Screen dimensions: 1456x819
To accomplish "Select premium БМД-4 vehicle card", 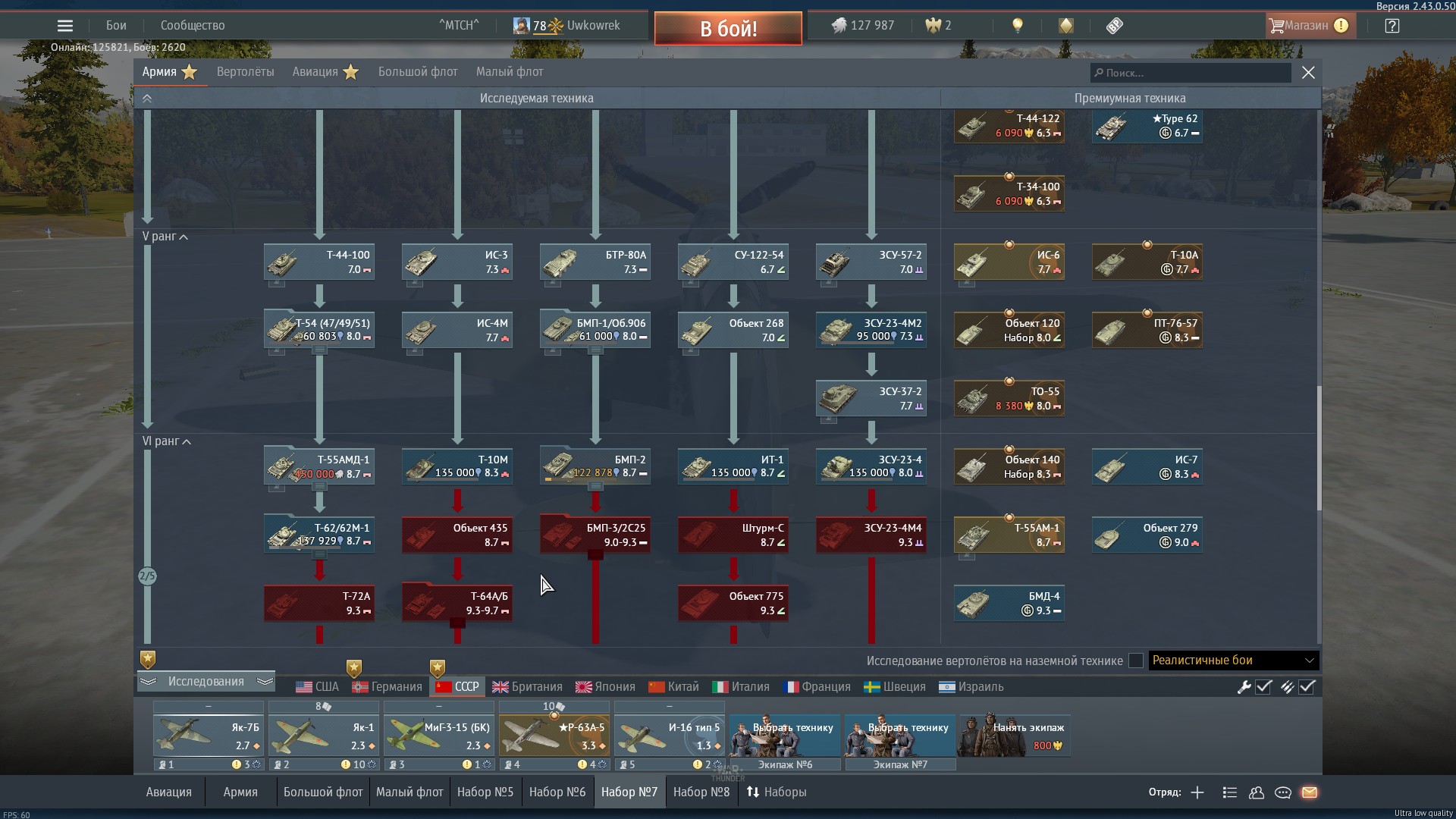I will pyautogui.click(x=1009, y=604).
